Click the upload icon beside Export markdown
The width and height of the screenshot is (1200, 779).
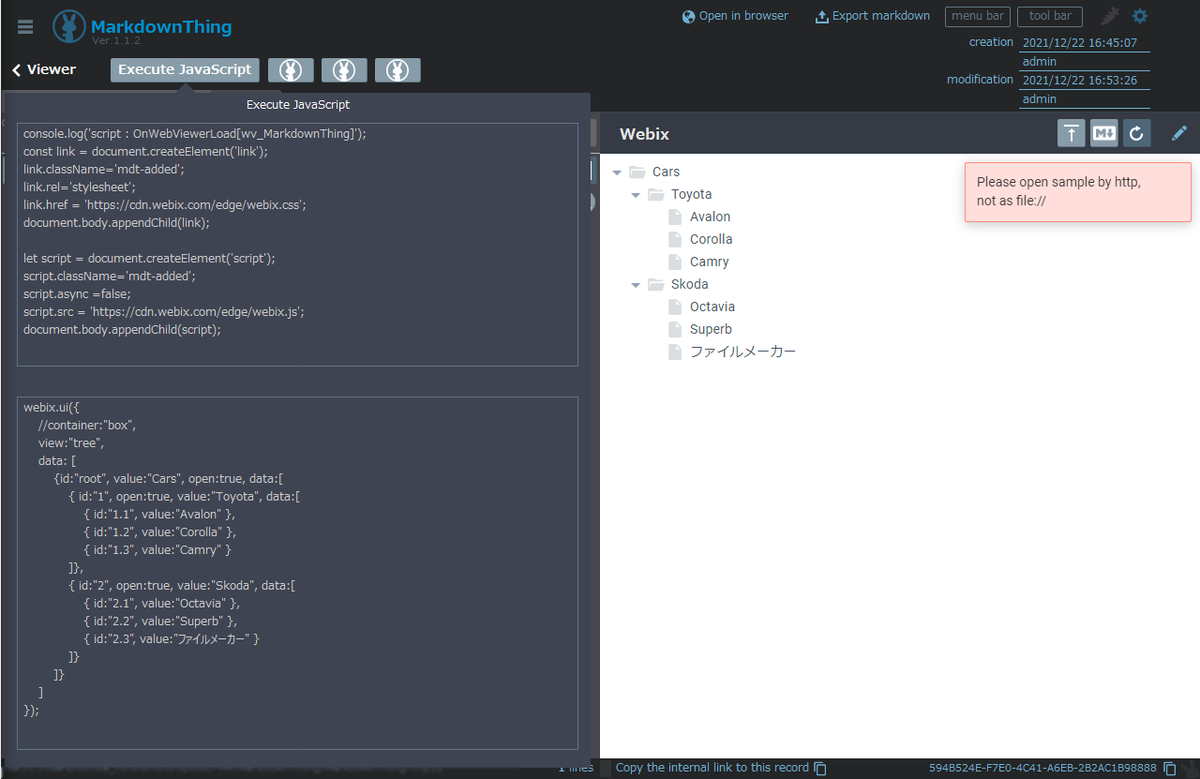tap(822, 16)
